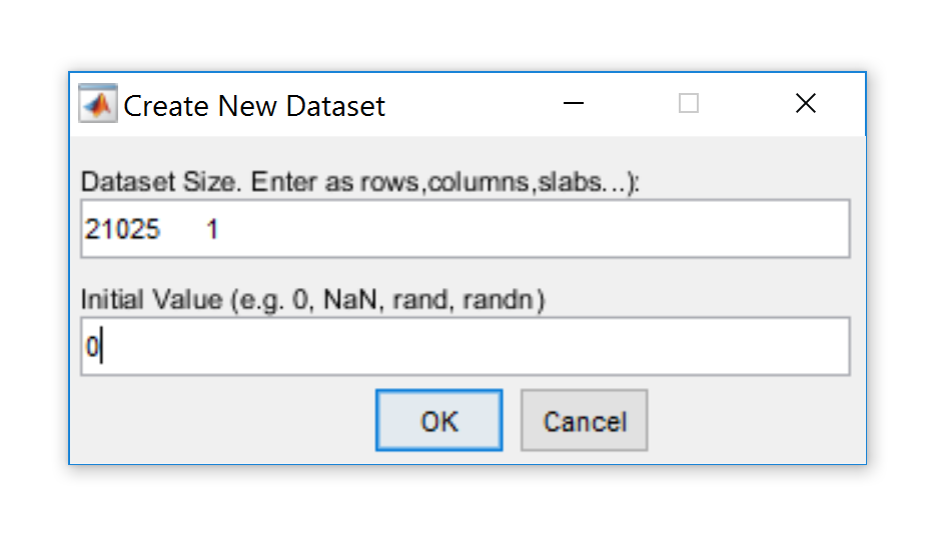
Task: Click the greyed-out maximize box
Action: click(x=688, y=104)
